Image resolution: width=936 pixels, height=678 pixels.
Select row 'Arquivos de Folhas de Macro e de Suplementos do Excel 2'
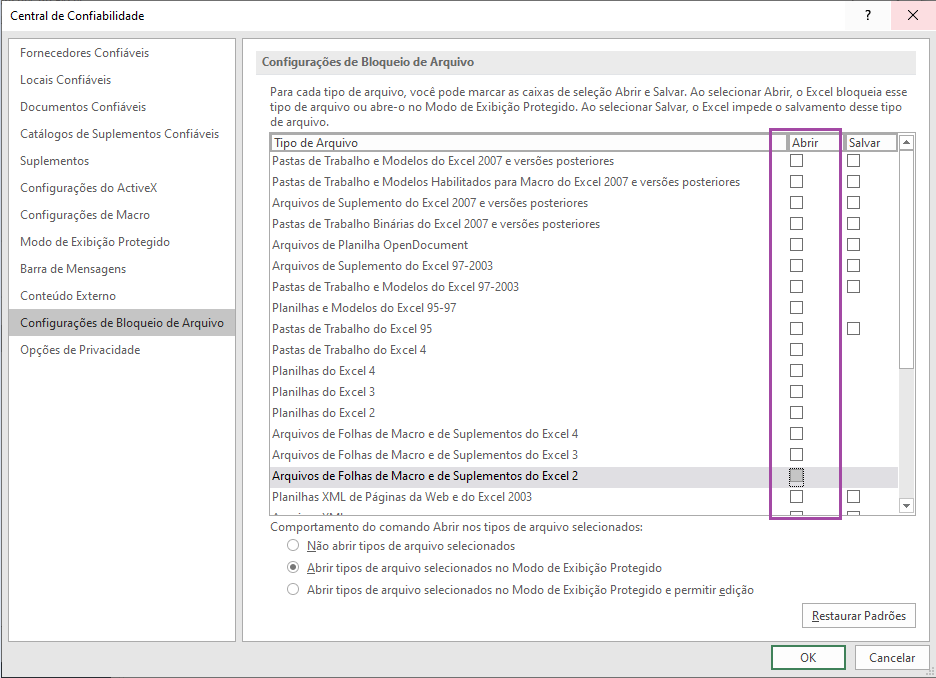[584, 476]
